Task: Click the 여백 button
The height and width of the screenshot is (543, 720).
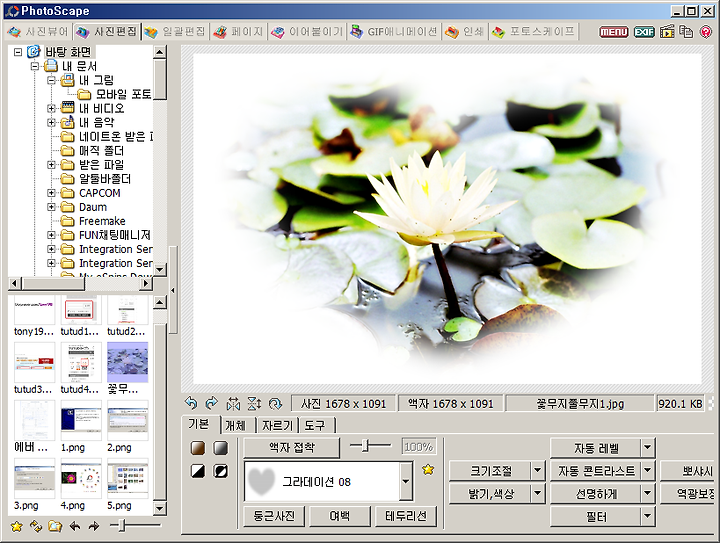Action: pos(340,516)
